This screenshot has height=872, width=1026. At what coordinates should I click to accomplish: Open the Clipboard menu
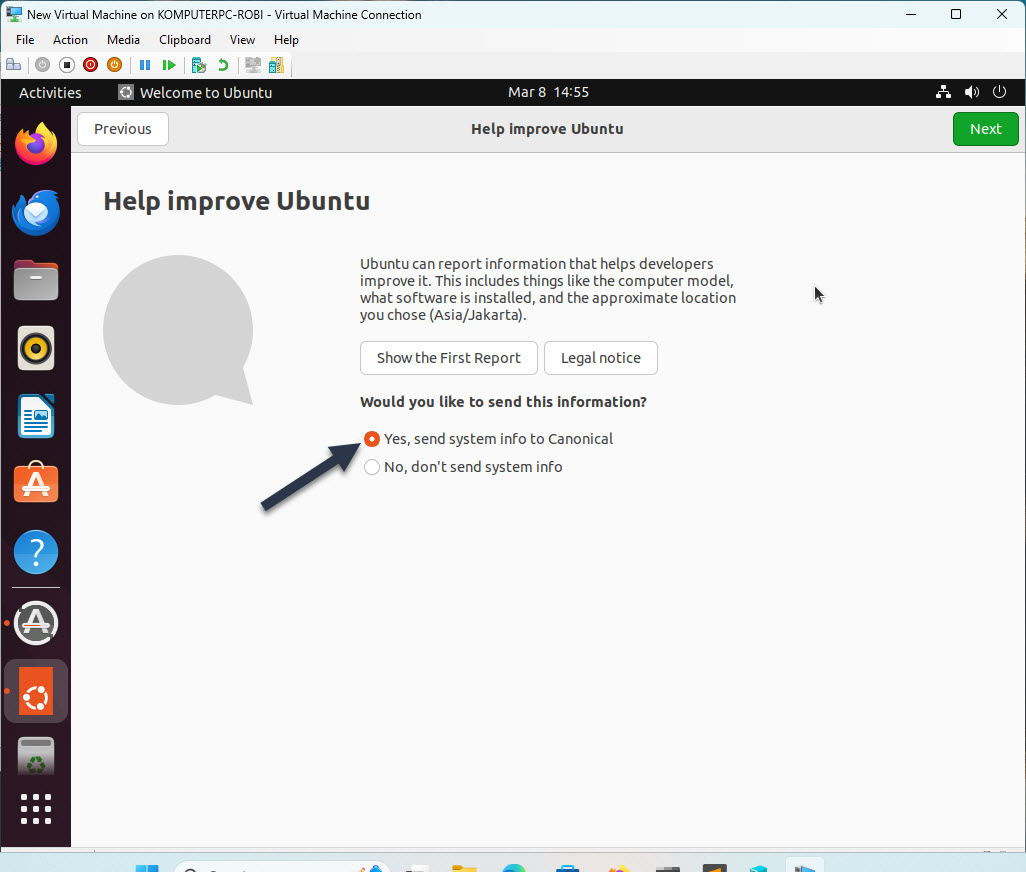coord(184,40)
